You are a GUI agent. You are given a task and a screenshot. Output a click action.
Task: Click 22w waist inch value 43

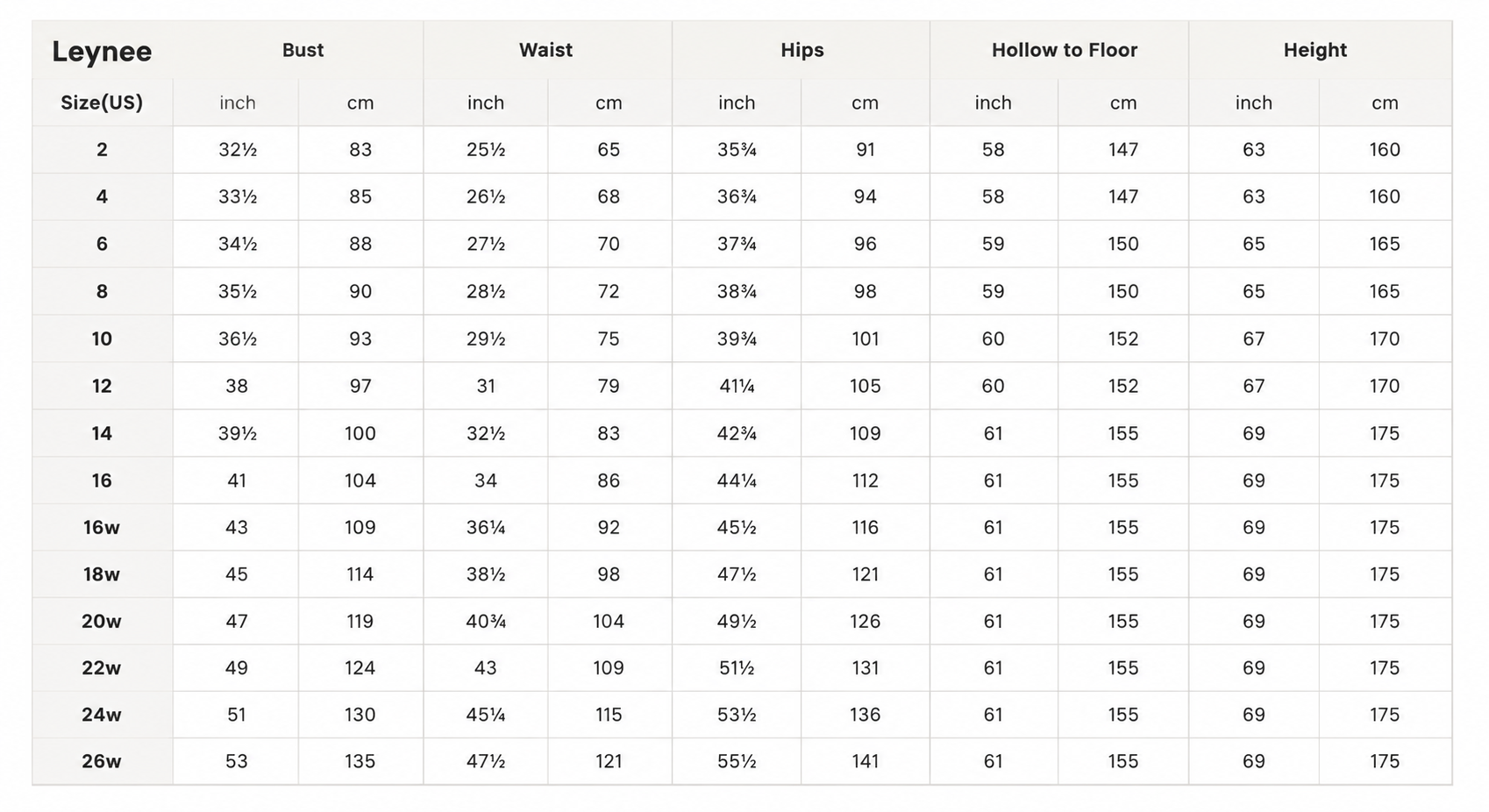485,667
